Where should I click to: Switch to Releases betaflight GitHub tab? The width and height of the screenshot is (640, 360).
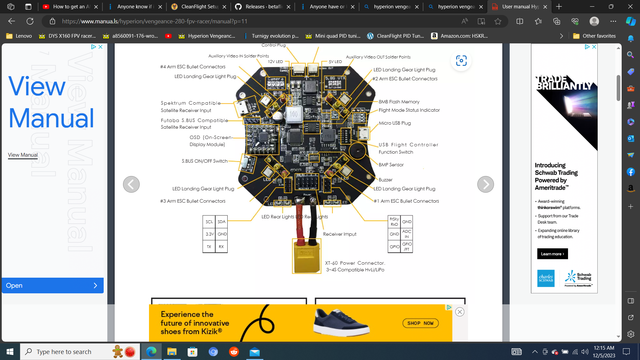(x=263, y=7)
